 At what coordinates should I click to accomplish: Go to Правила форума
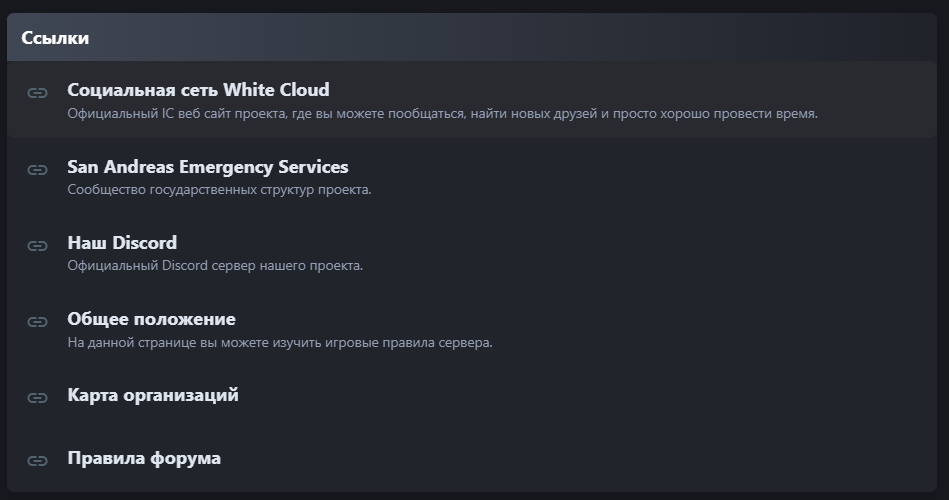coord(144,458)
